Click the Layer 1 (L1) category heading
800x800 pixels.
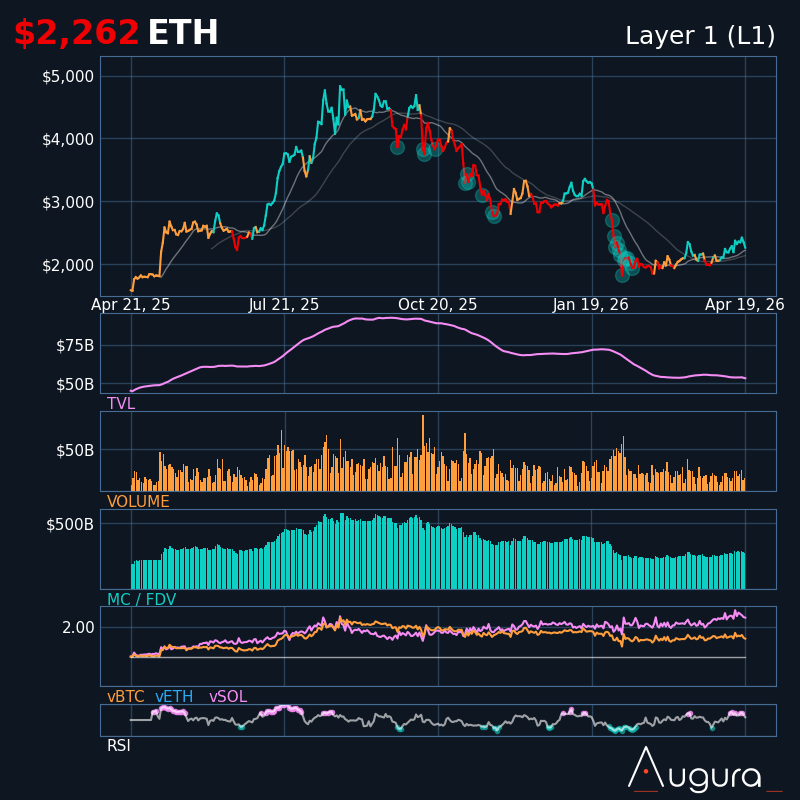(700, 36)
